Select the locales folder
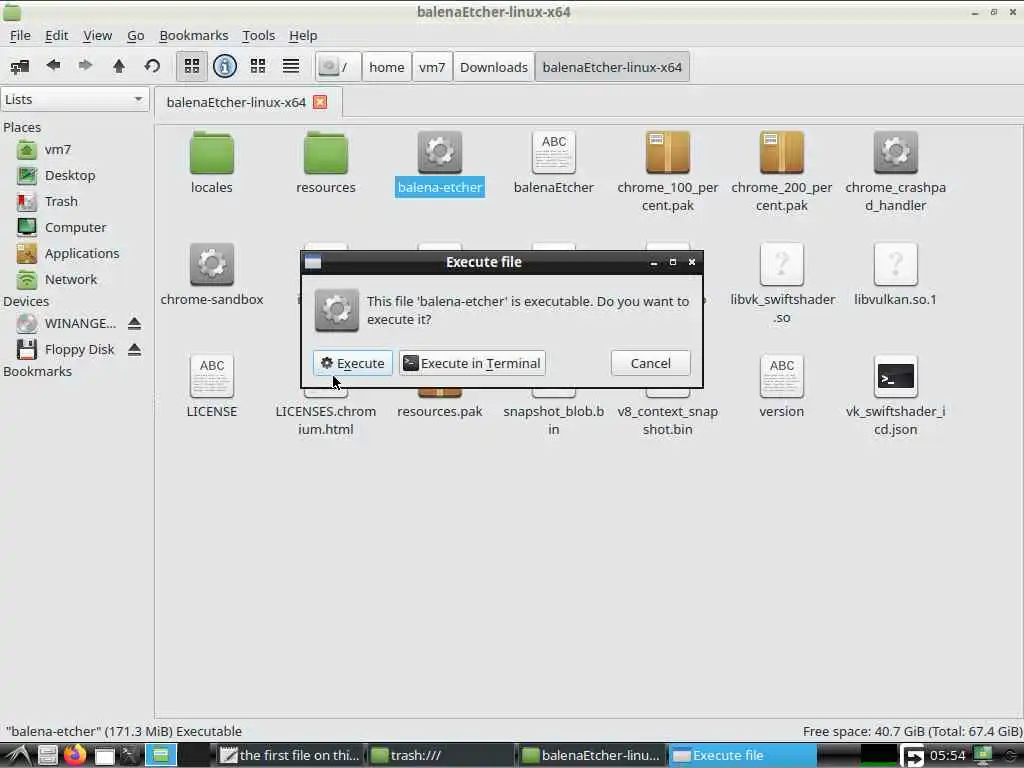Image resolution: width=1024 pixels, height=768 pixels. click(212, 163)
